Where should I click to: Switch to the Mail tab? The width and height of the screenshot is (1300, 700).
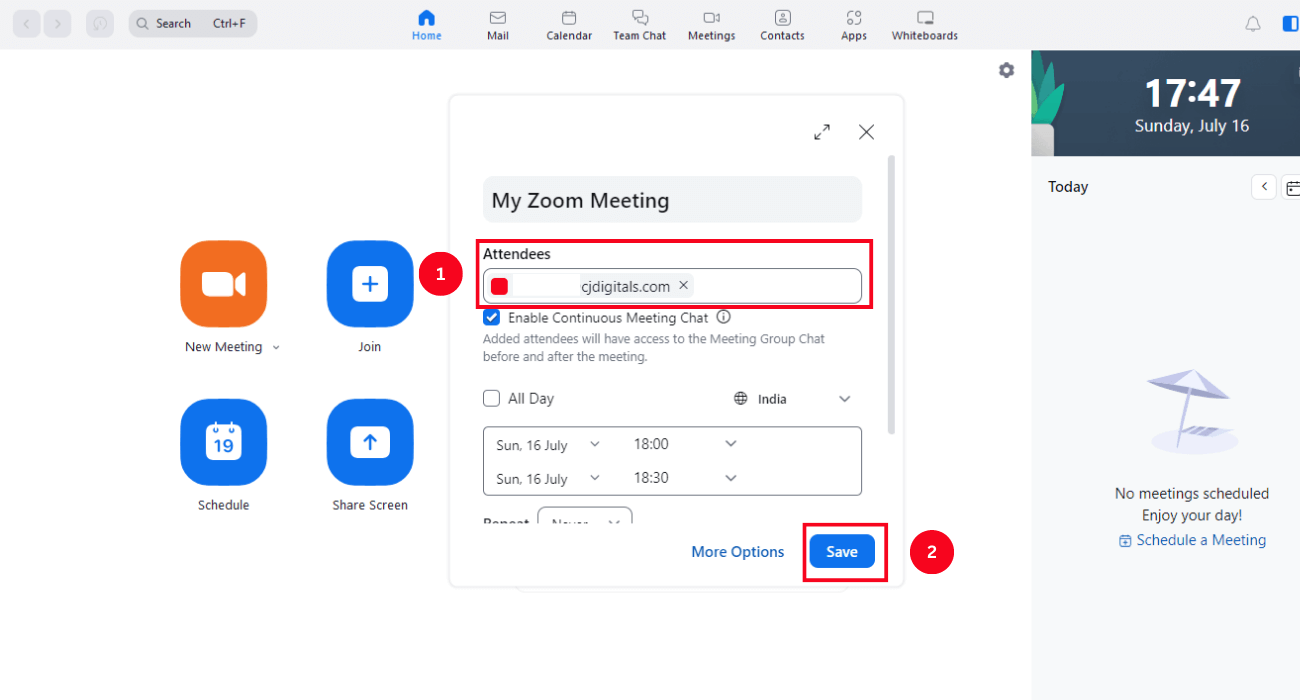pyautogui.click(x=498, y=25)
